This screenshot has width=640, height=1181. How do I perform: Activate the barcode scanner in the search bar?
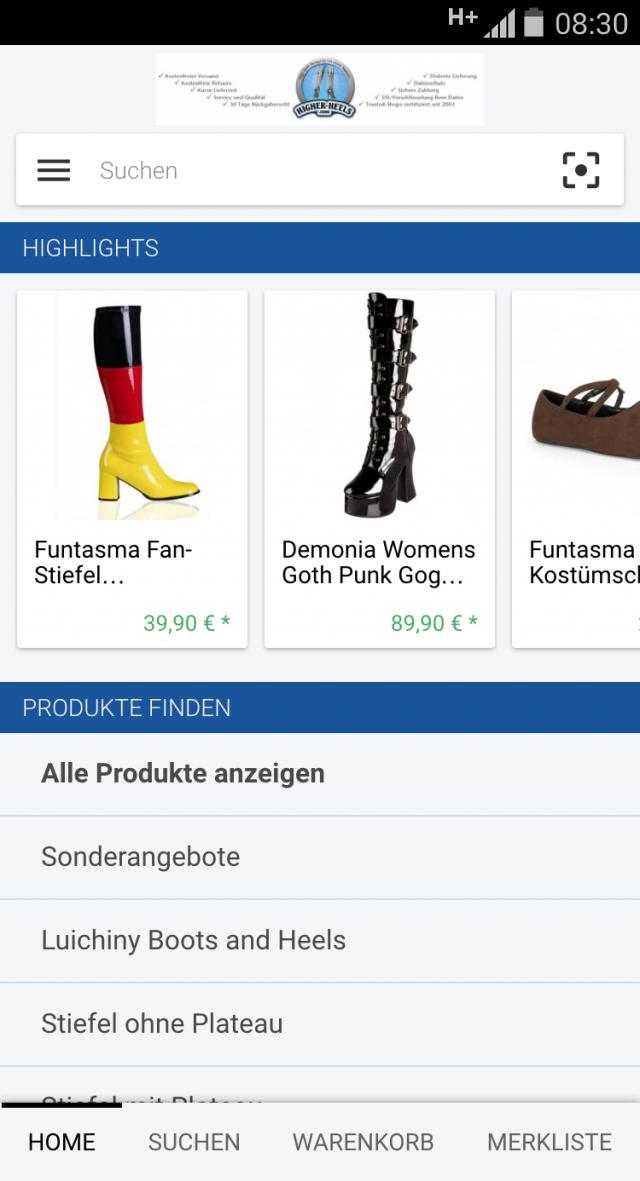(x=582, y=169)
